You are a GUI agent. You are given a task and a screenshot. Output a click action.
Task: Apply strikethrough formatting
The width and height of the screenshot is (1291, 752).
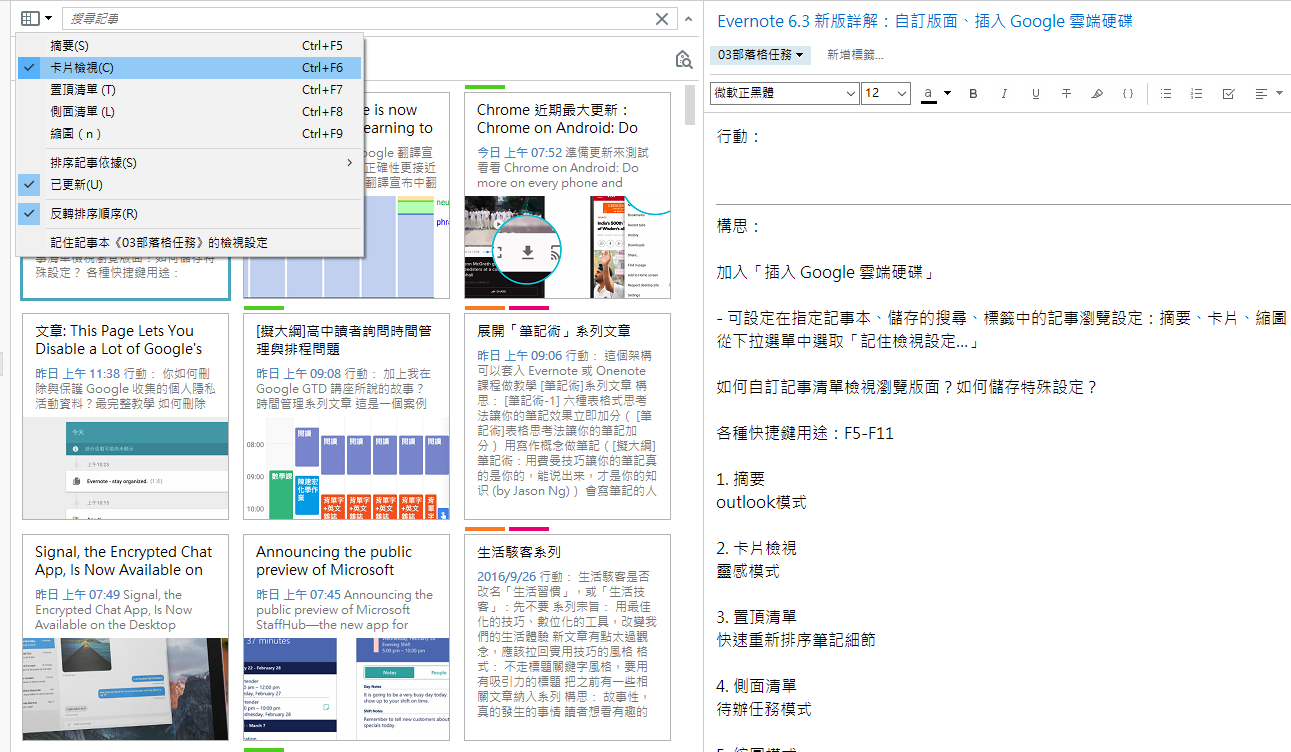pos(1066,93)
